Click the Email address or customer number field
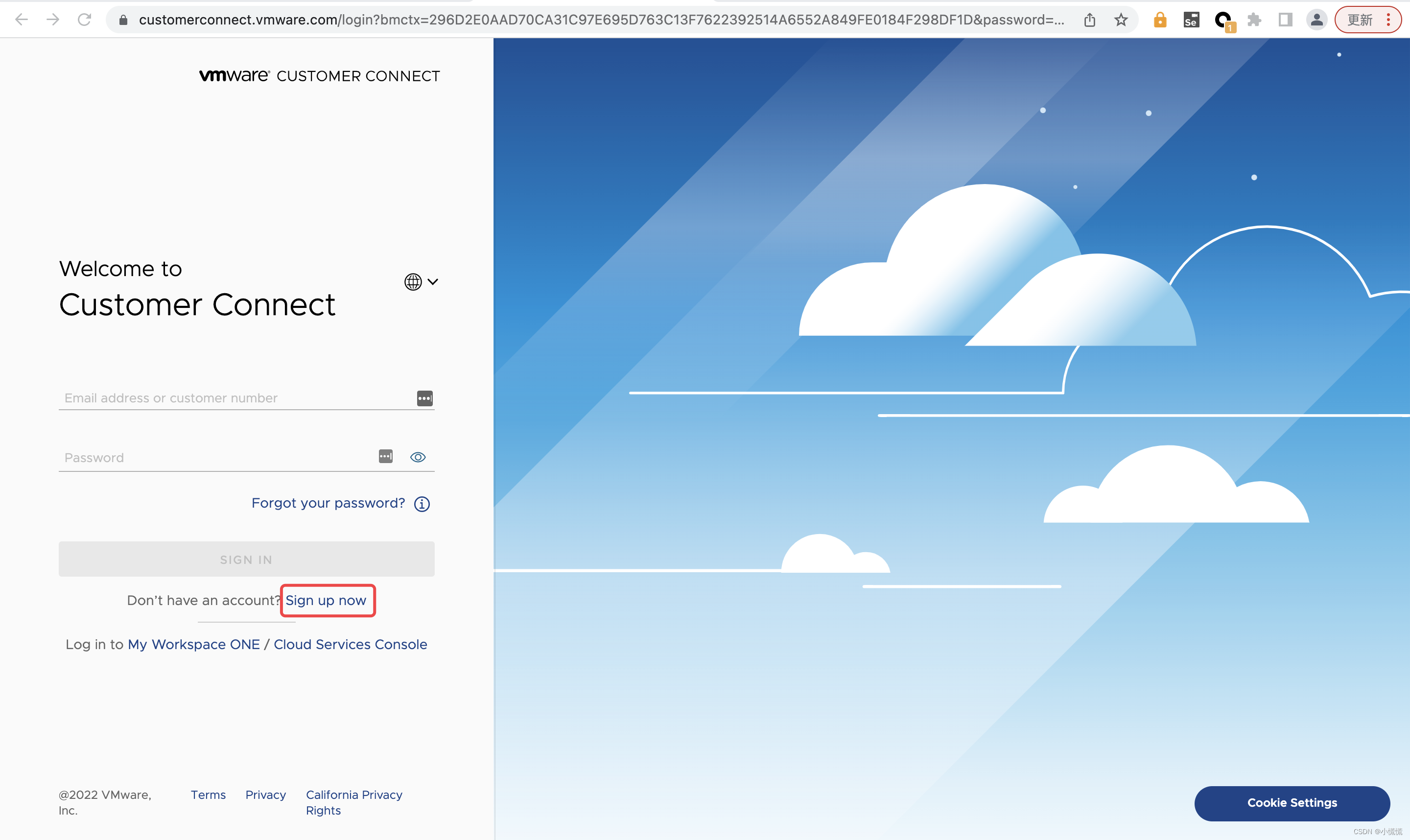 [x=235, y=398]
